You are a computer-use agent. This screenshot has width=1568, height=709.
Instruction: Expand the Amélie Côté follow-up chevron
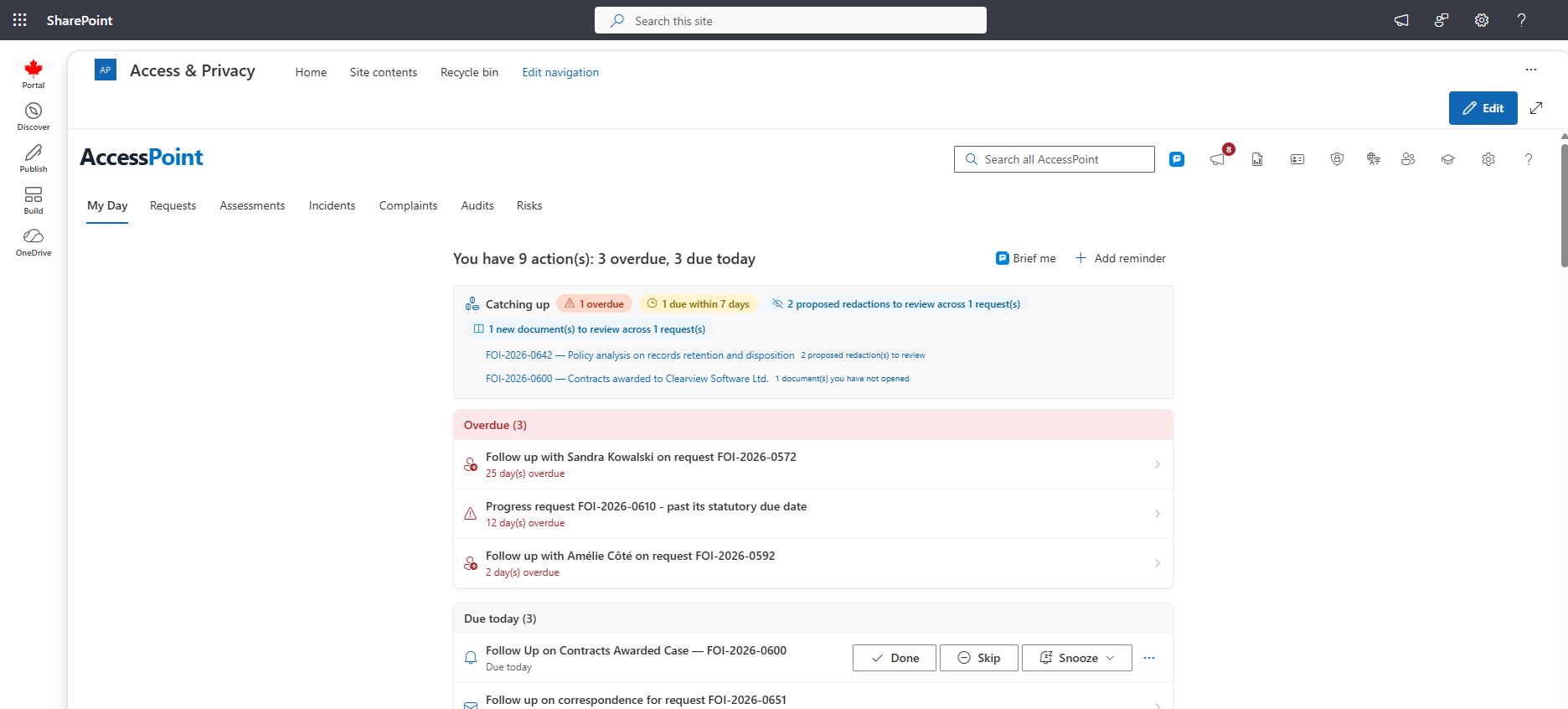click(1158, 563)
